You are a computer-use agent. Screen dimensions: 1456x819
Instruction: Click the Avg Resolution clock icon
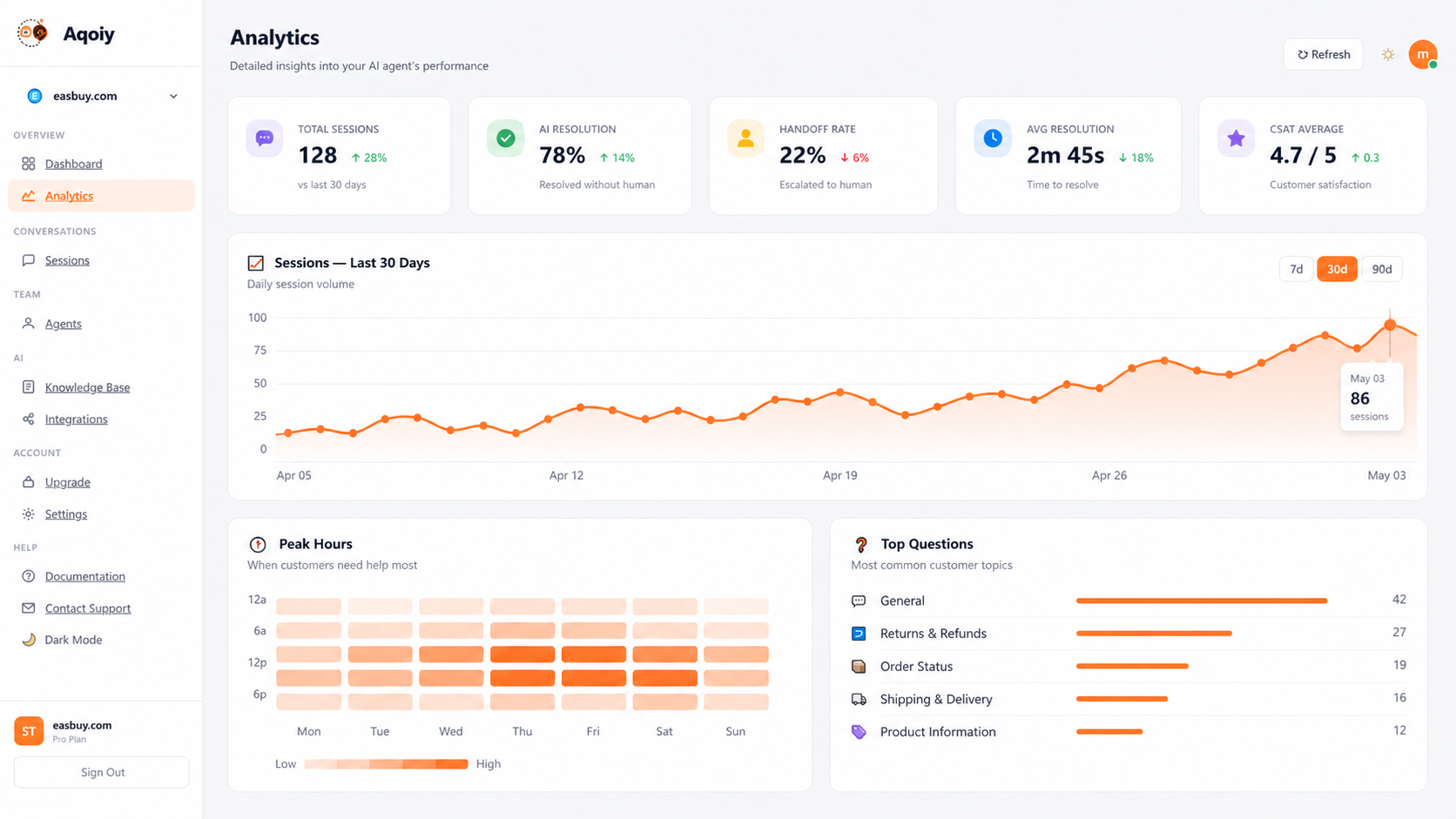992,138
